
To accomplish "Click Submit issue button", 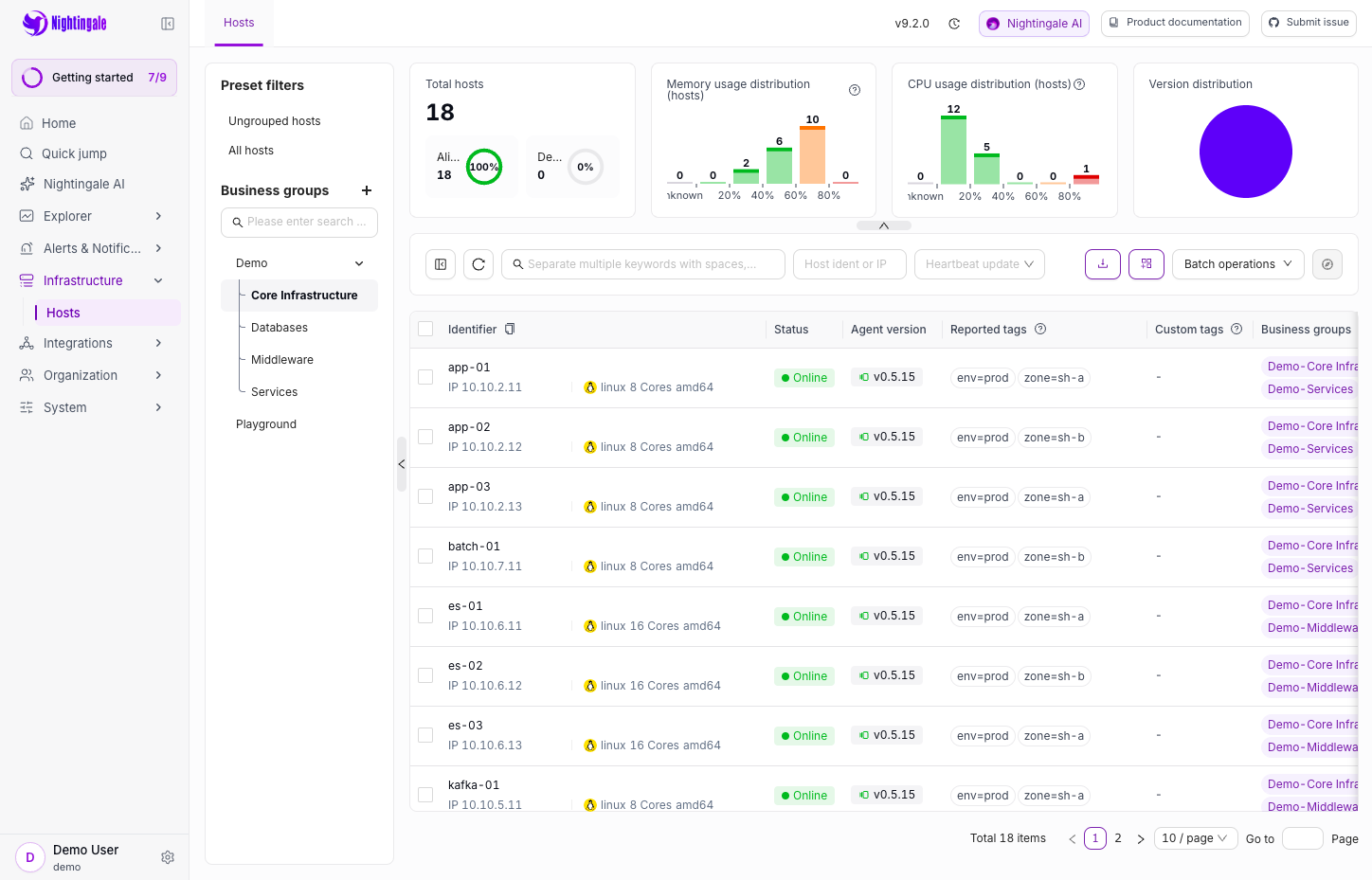I will pos(1309,23).
